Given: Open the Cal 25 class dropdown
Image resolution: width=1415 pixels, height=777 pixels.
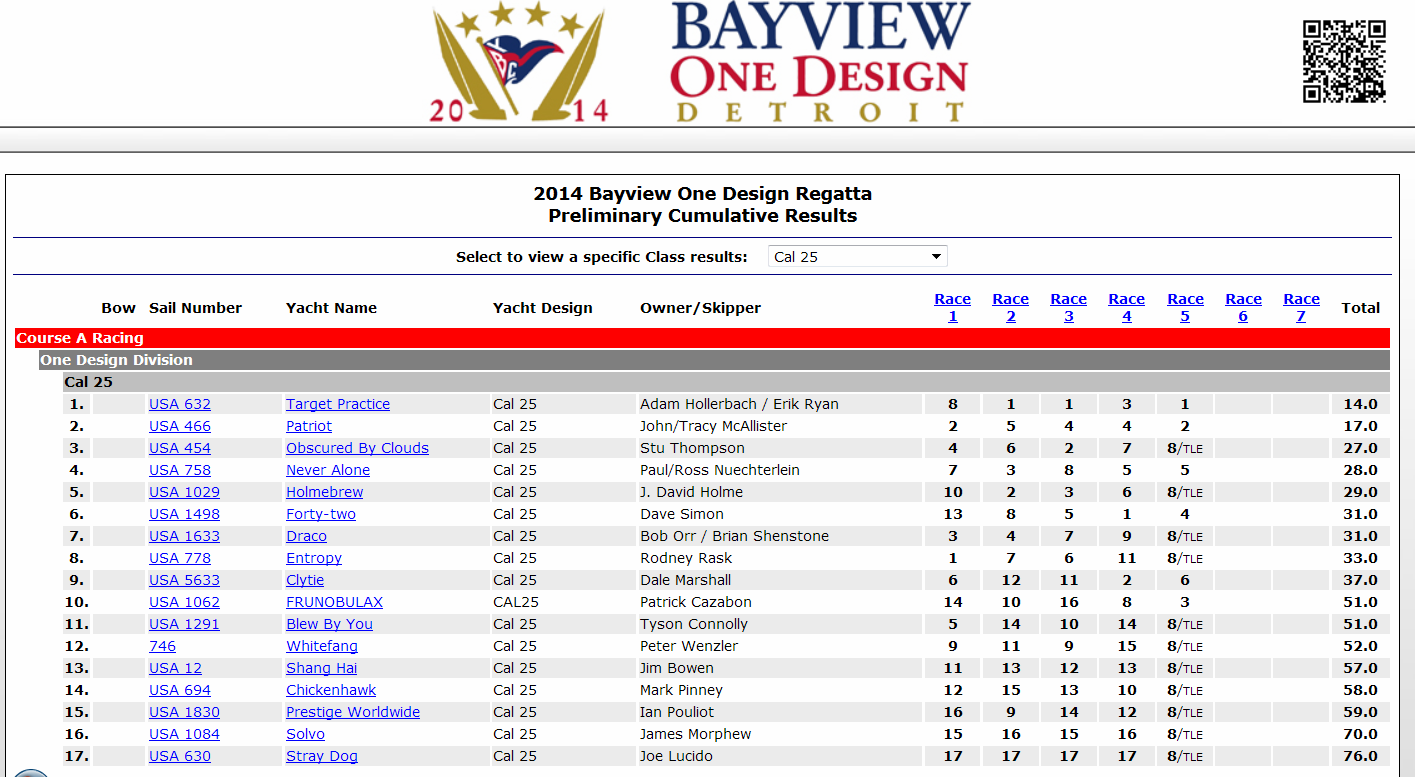Looking at the screenshot, I should click(857, 257).
